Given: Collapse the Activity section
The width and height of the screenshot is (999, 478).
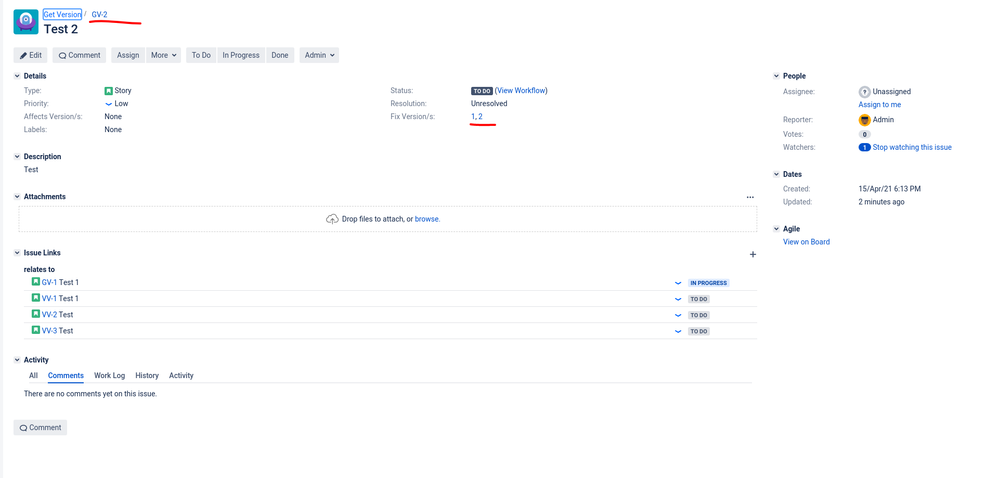Looking at the screenshot, I should pos(17,359).
